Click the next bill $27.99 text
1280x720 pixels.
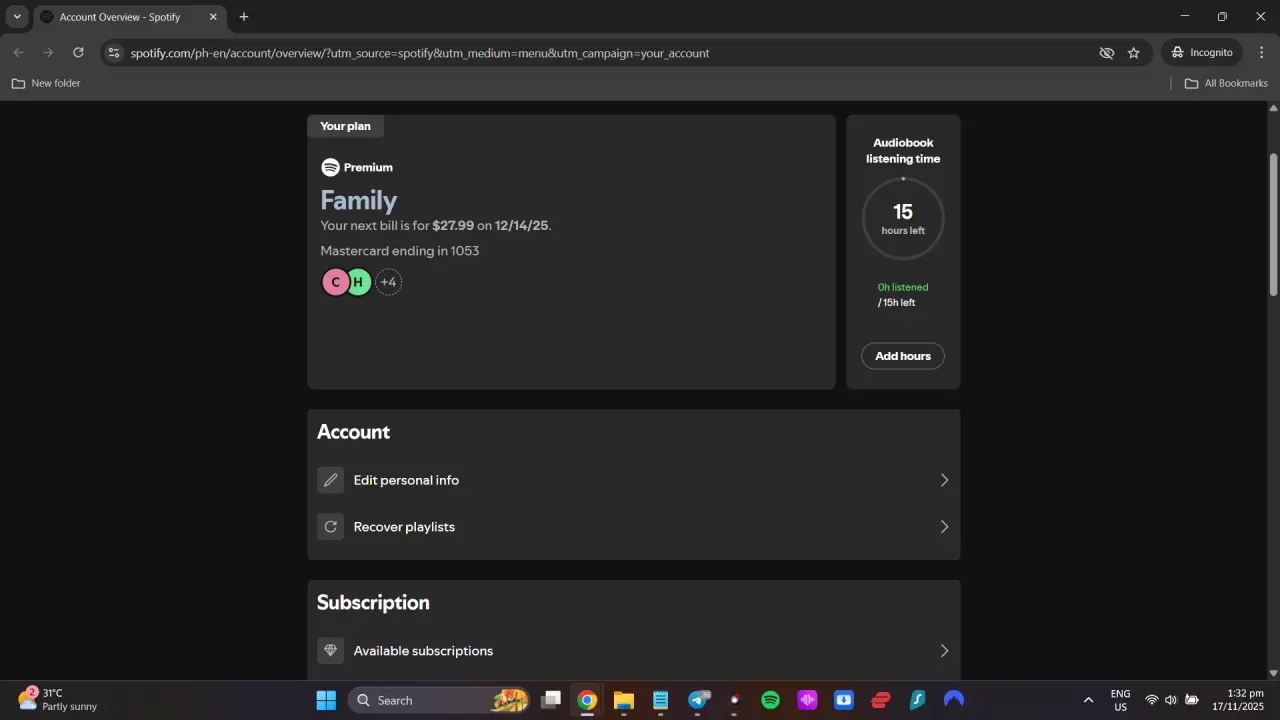tap(436, 226)
